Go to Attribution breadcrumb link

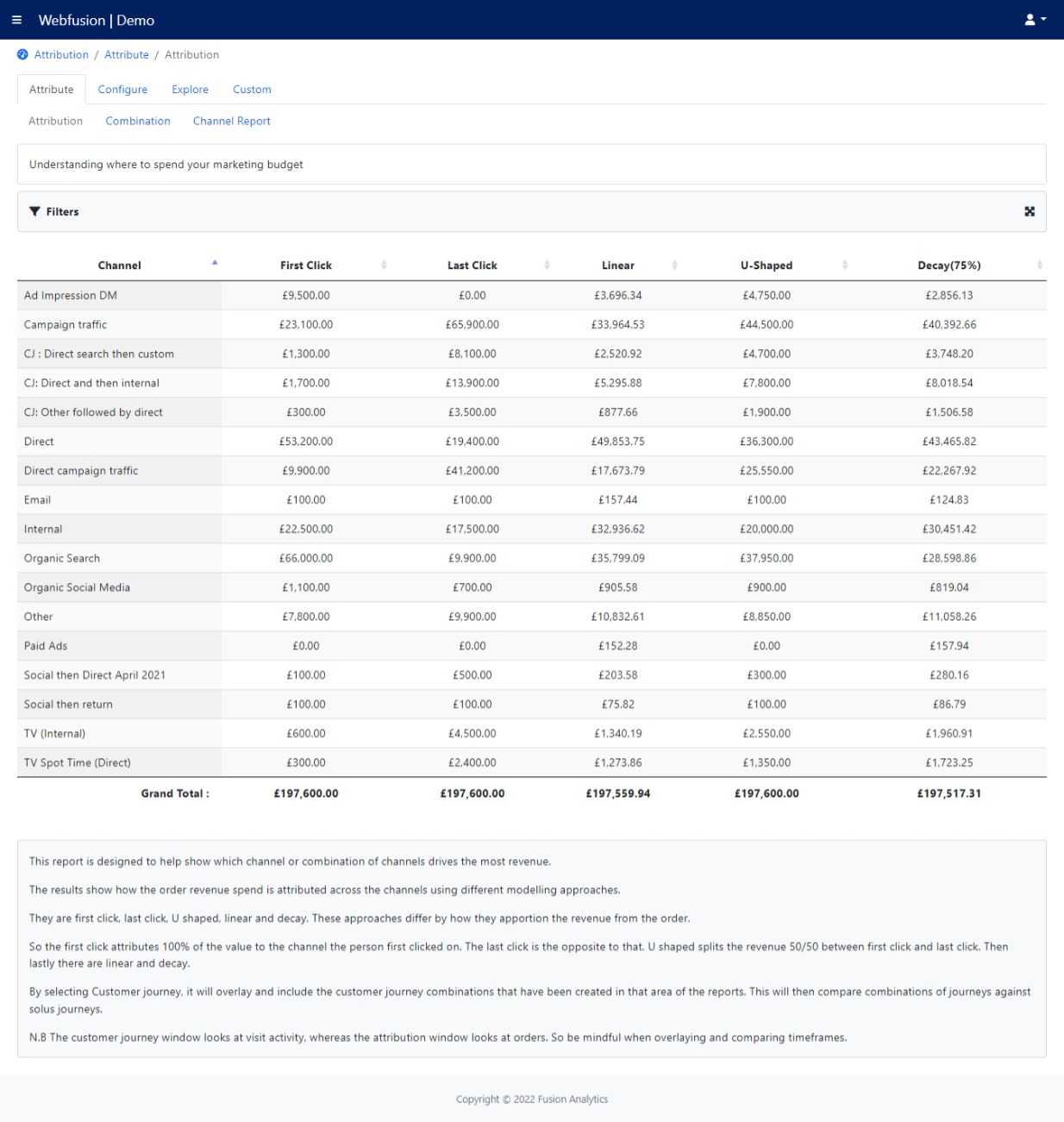[61, 54]
